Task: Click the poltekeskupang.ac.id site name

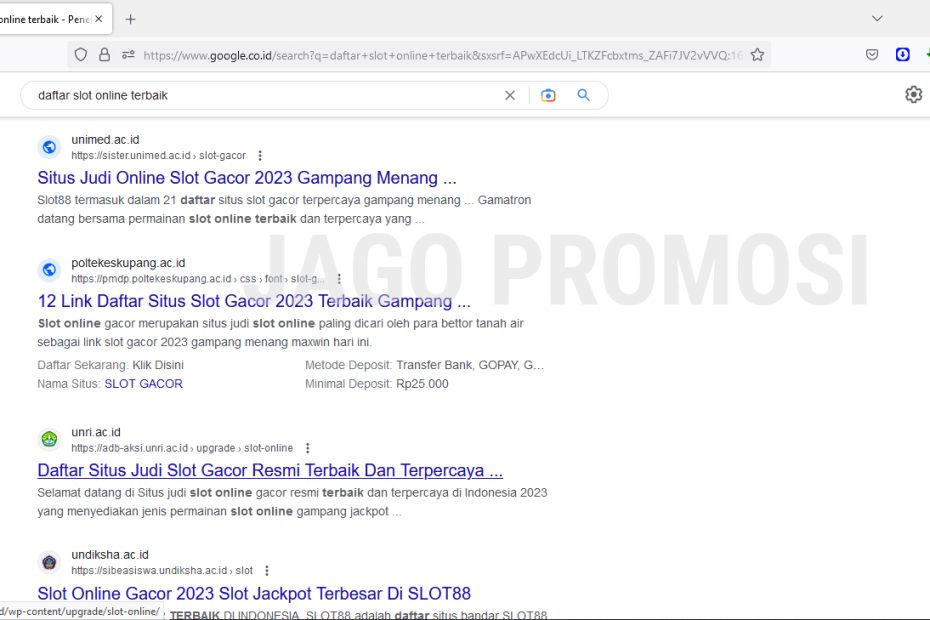Action: 128,263
